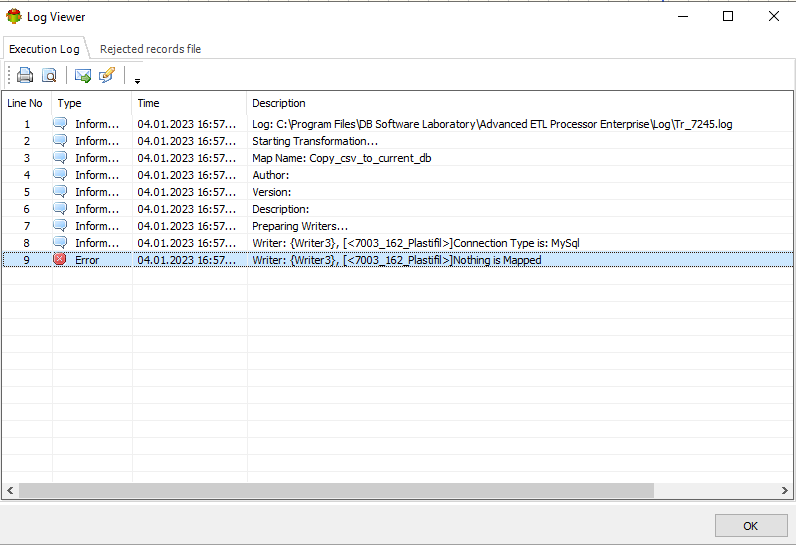The height and width of the screenshot is (545, 796).
Task: Click the Print log toolbar icon
Action: (x=25, y=75)
